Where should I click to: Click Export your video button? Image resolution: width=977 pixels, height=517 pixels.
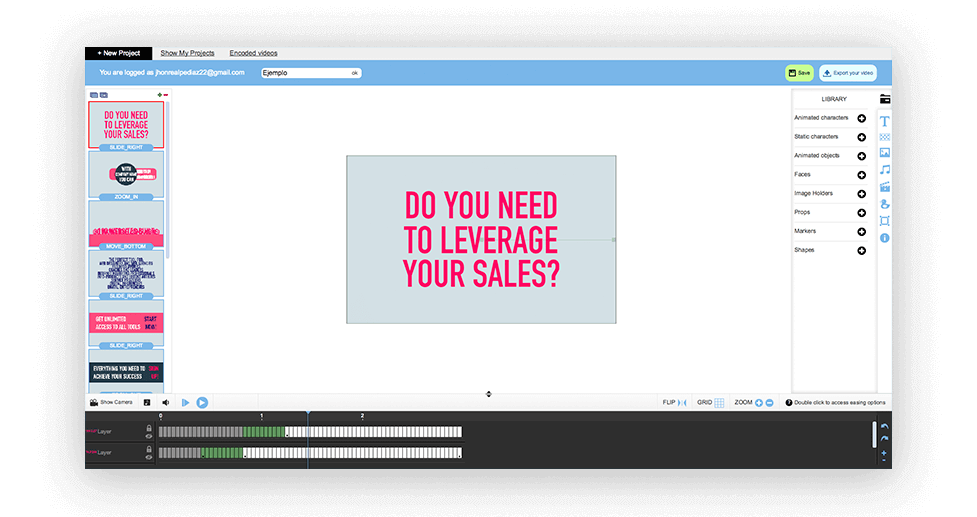pyautogui.click(x=847, y=73)
